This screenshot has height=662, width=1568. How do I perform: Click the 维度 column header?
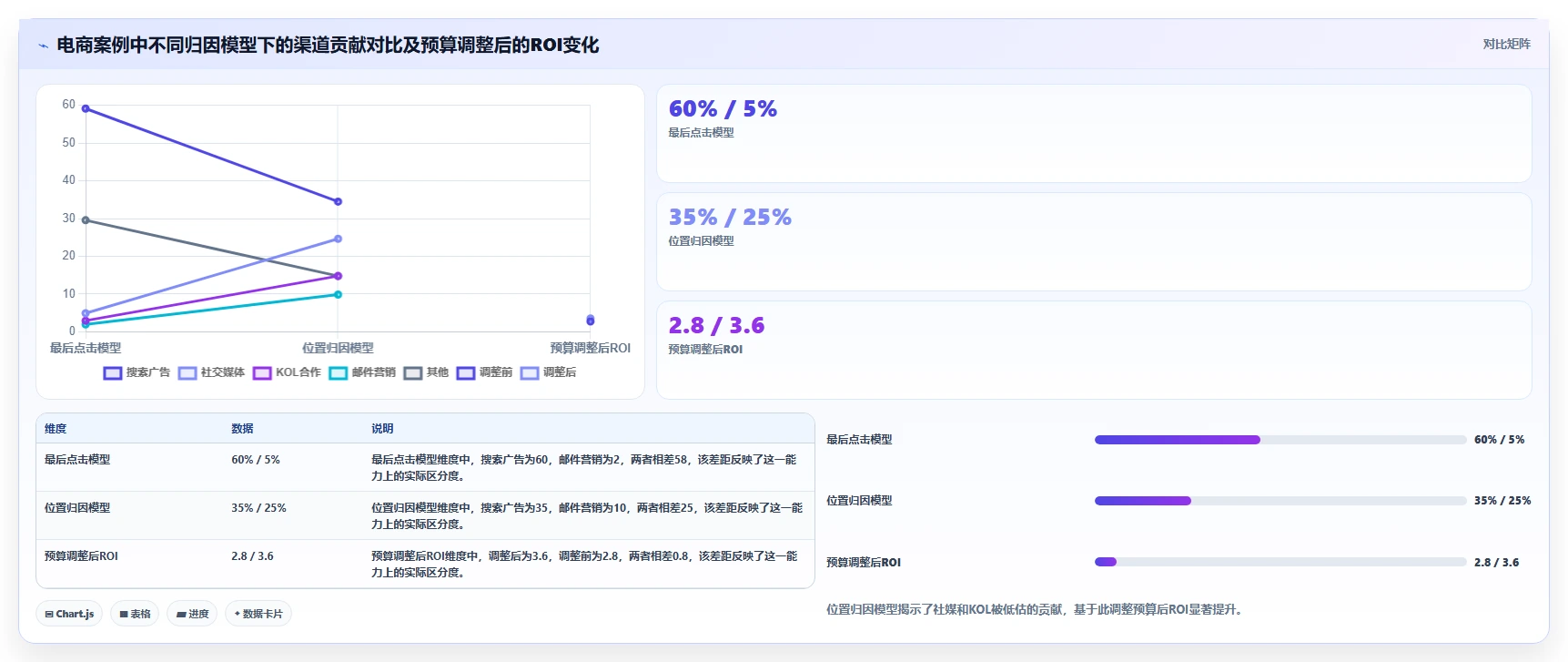56,429
